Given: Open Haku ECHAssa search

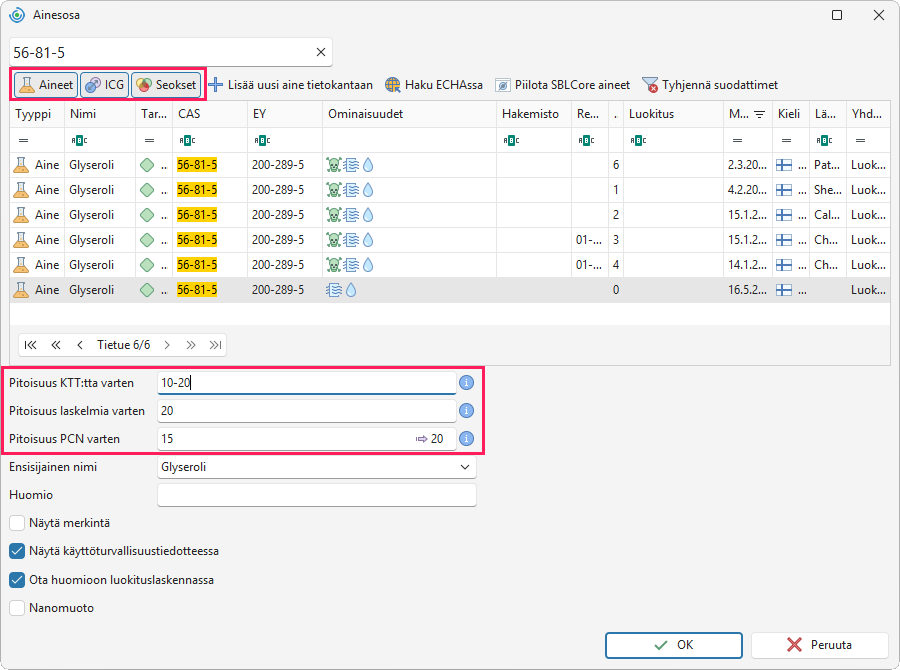Looking at the screenshot, I should [434, 85].
